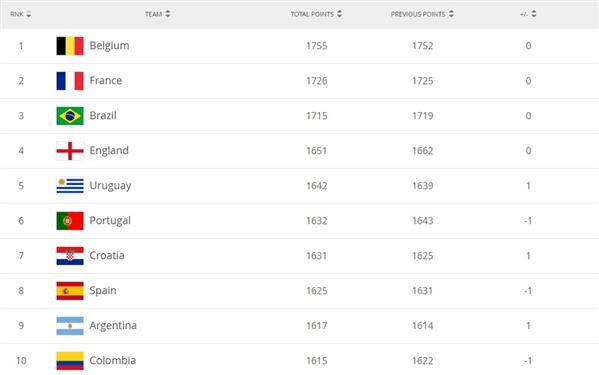Click the TEAM header label
Screen dimensions: 599x375
154,14
